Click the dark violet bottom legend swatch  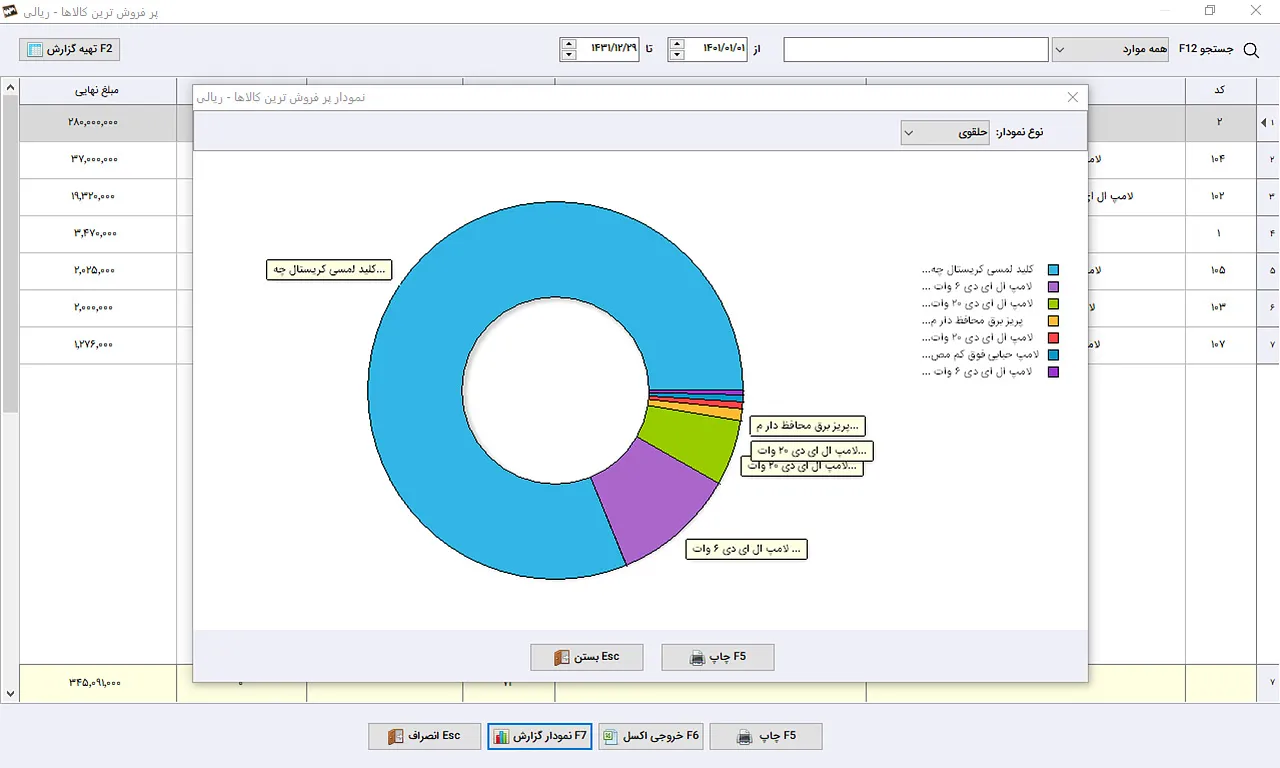[1053, 372]
